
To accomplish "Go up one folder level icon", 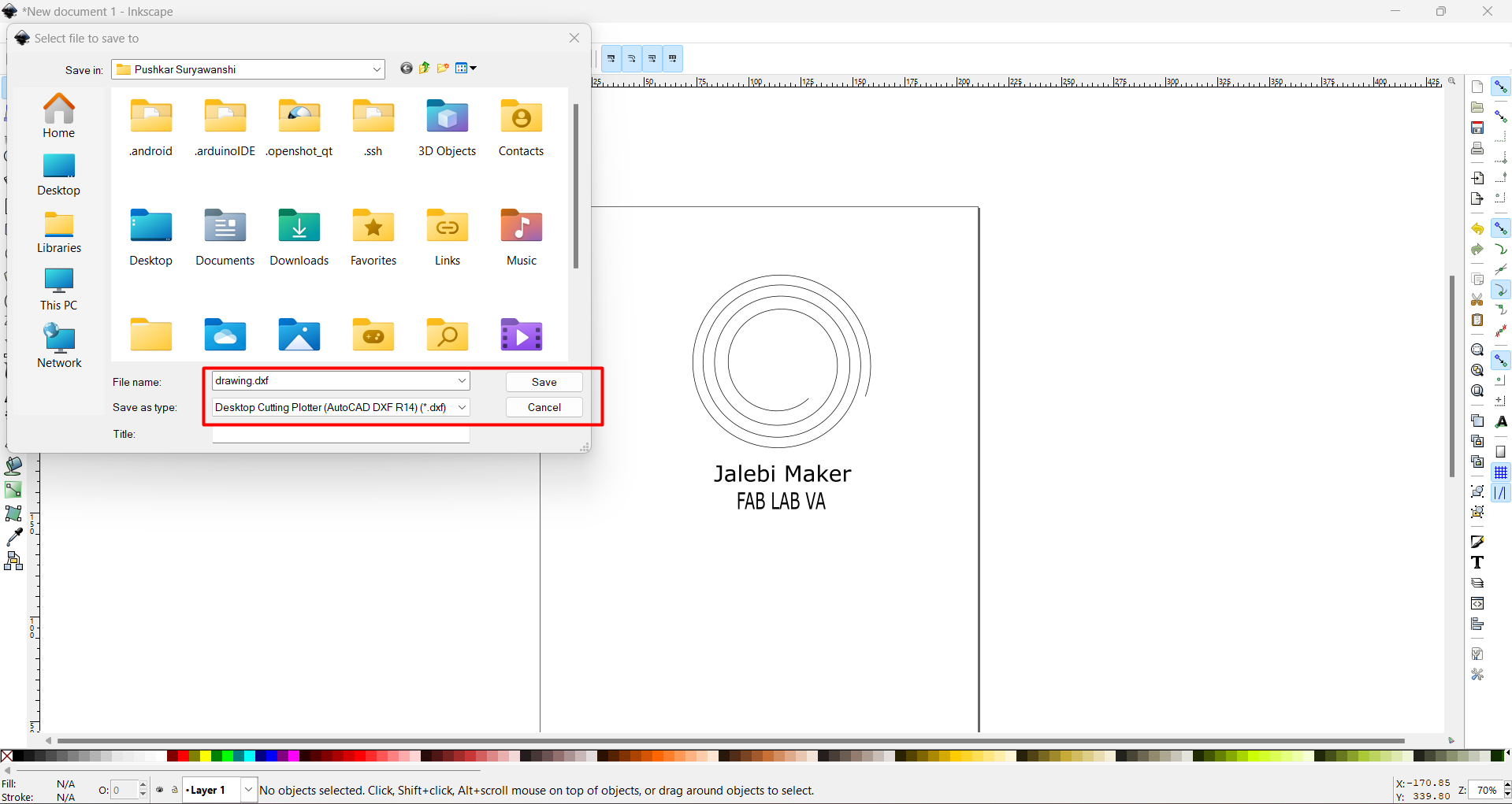I will 425,69.
